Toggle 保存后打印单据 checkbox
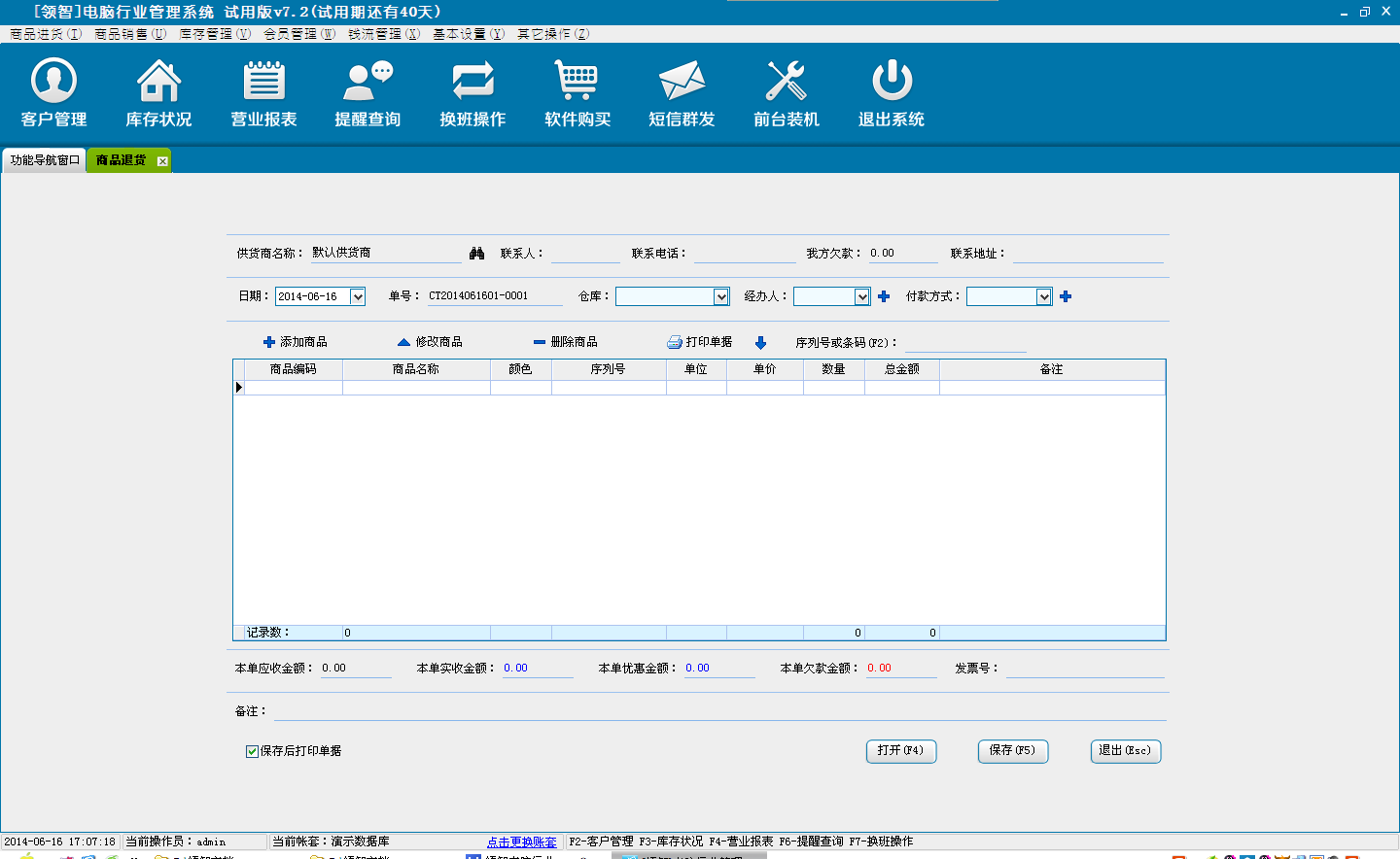Image resolution: width=1400 pixels, height=859 pixels. pos(252,751)
